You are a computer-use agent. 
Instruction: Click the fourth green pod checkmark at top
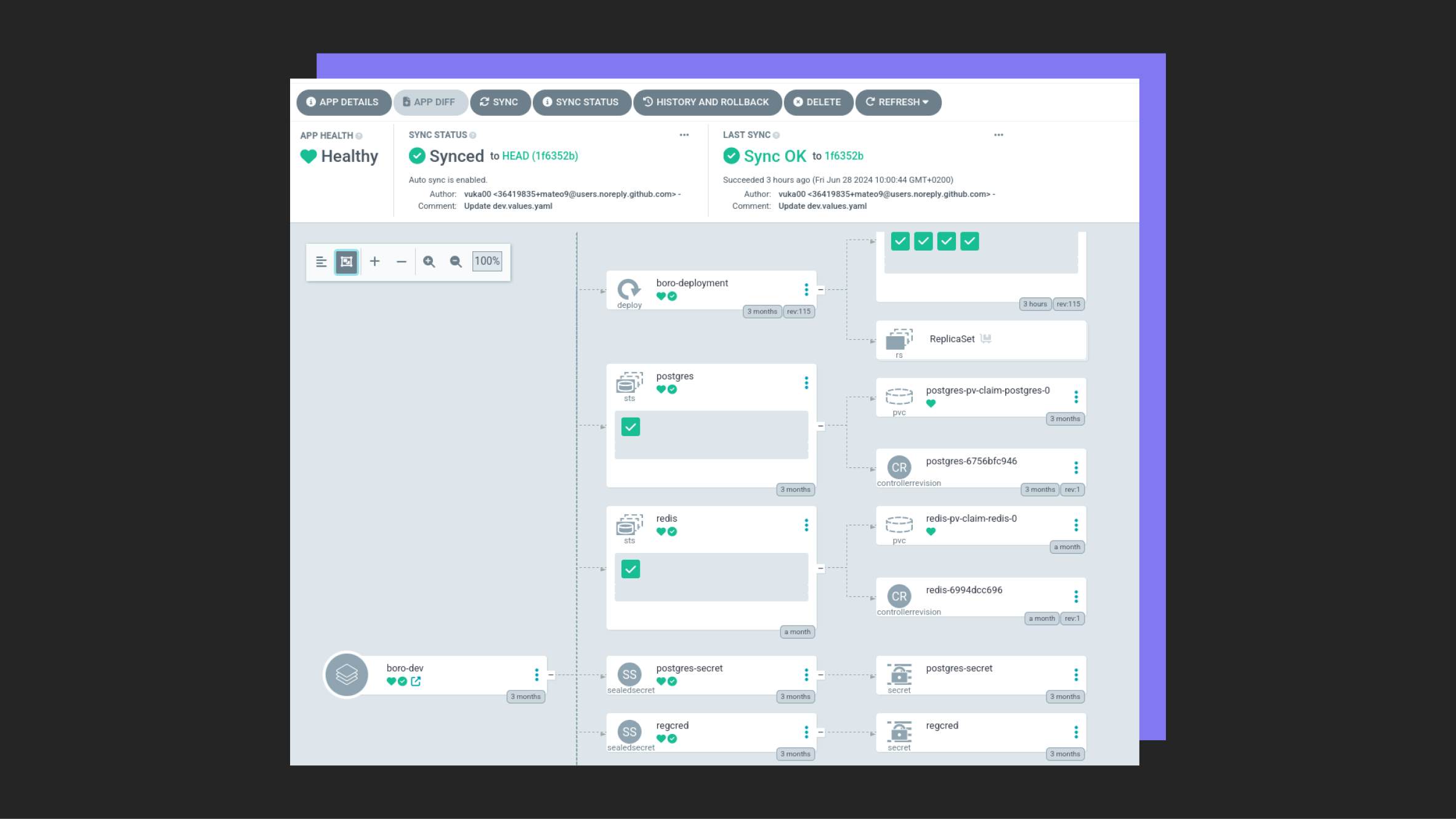click(x=969, y=241)
